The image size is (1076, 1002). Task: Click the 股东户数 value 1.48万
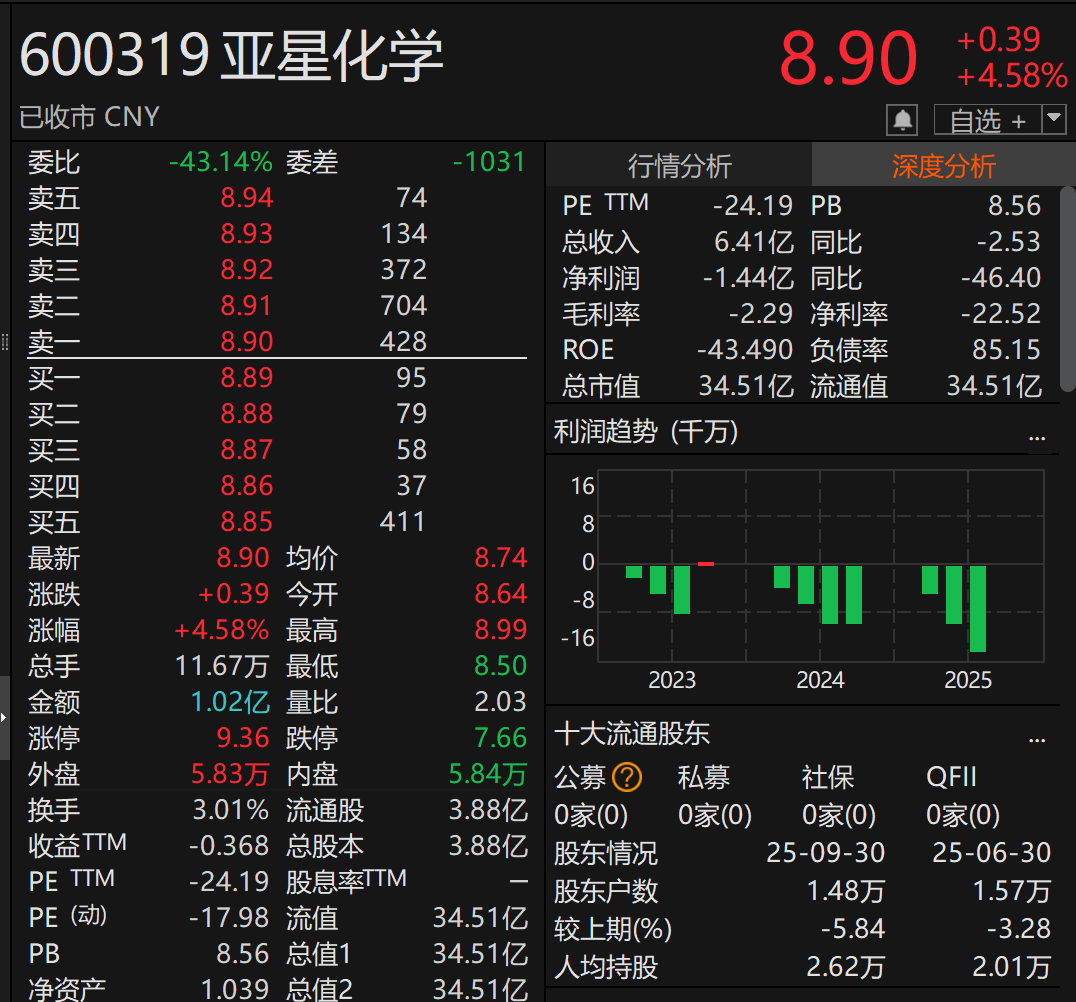[x=845, y=891]
